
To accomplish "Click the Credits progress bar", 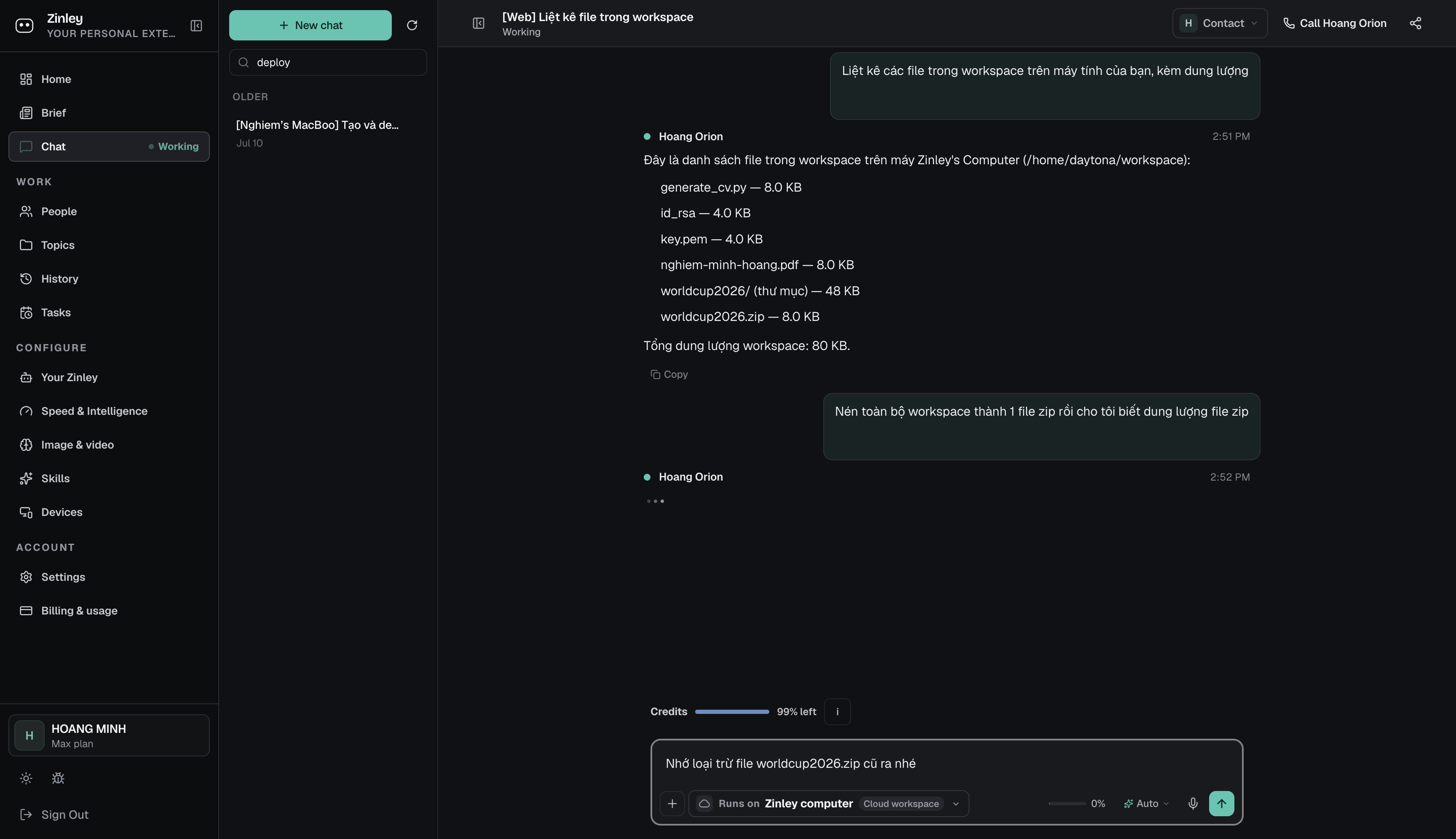I will [731, 712].
